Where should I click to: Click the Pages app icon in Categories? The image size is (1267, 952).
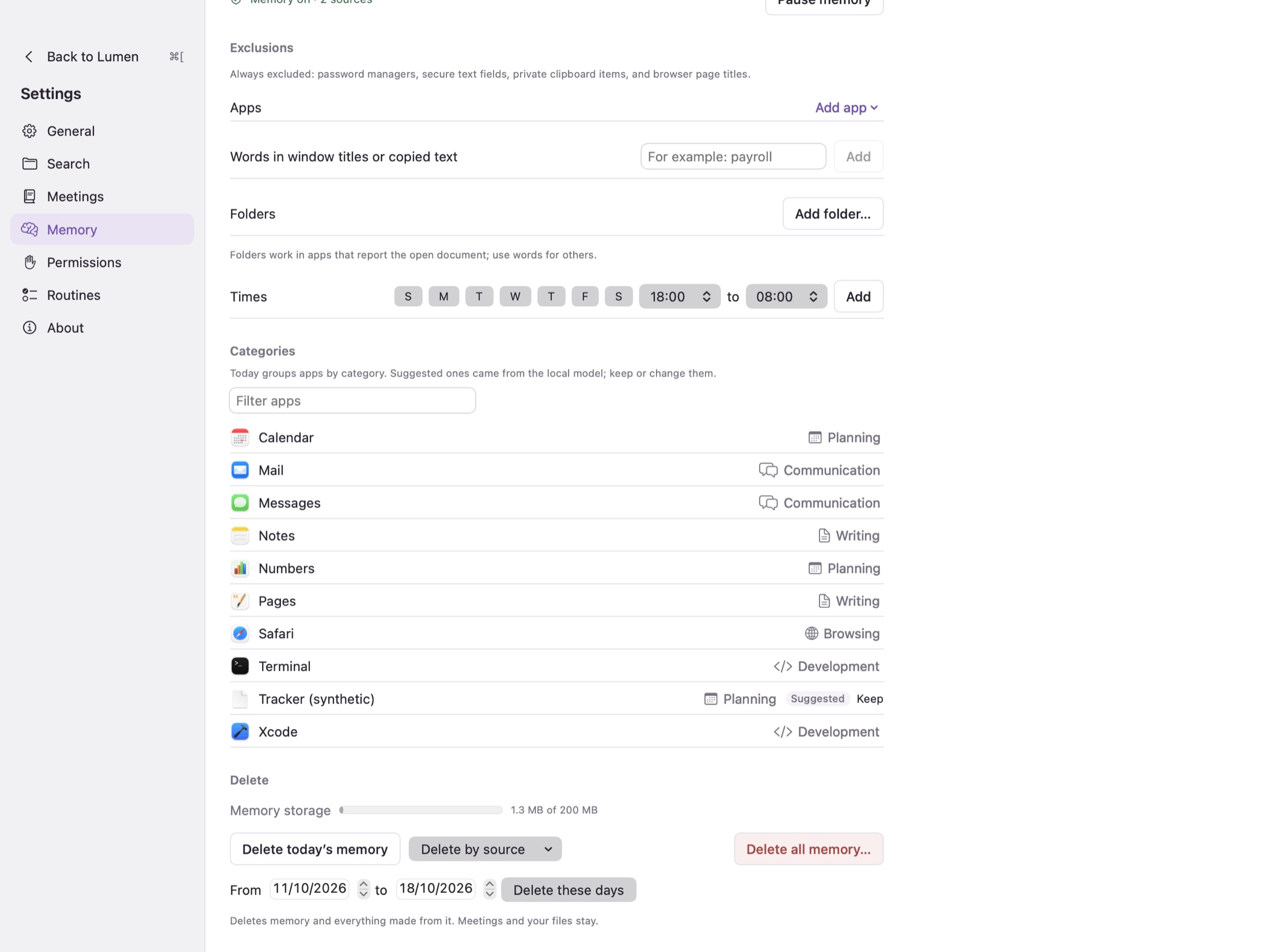240,601
